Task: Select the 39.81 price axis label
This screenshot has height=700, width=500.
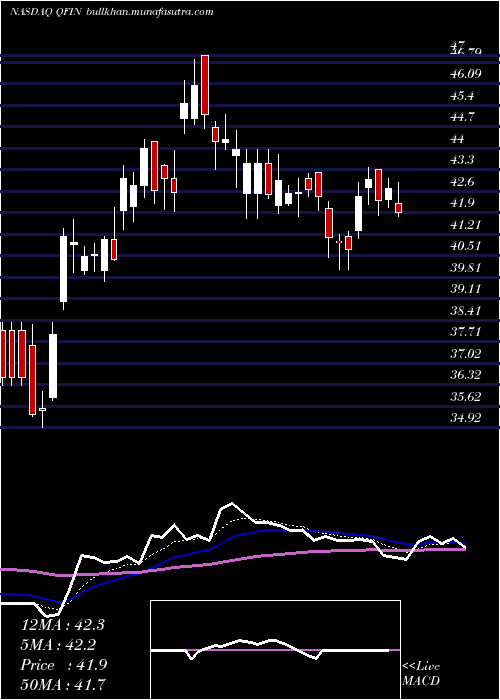Action: 466,267
